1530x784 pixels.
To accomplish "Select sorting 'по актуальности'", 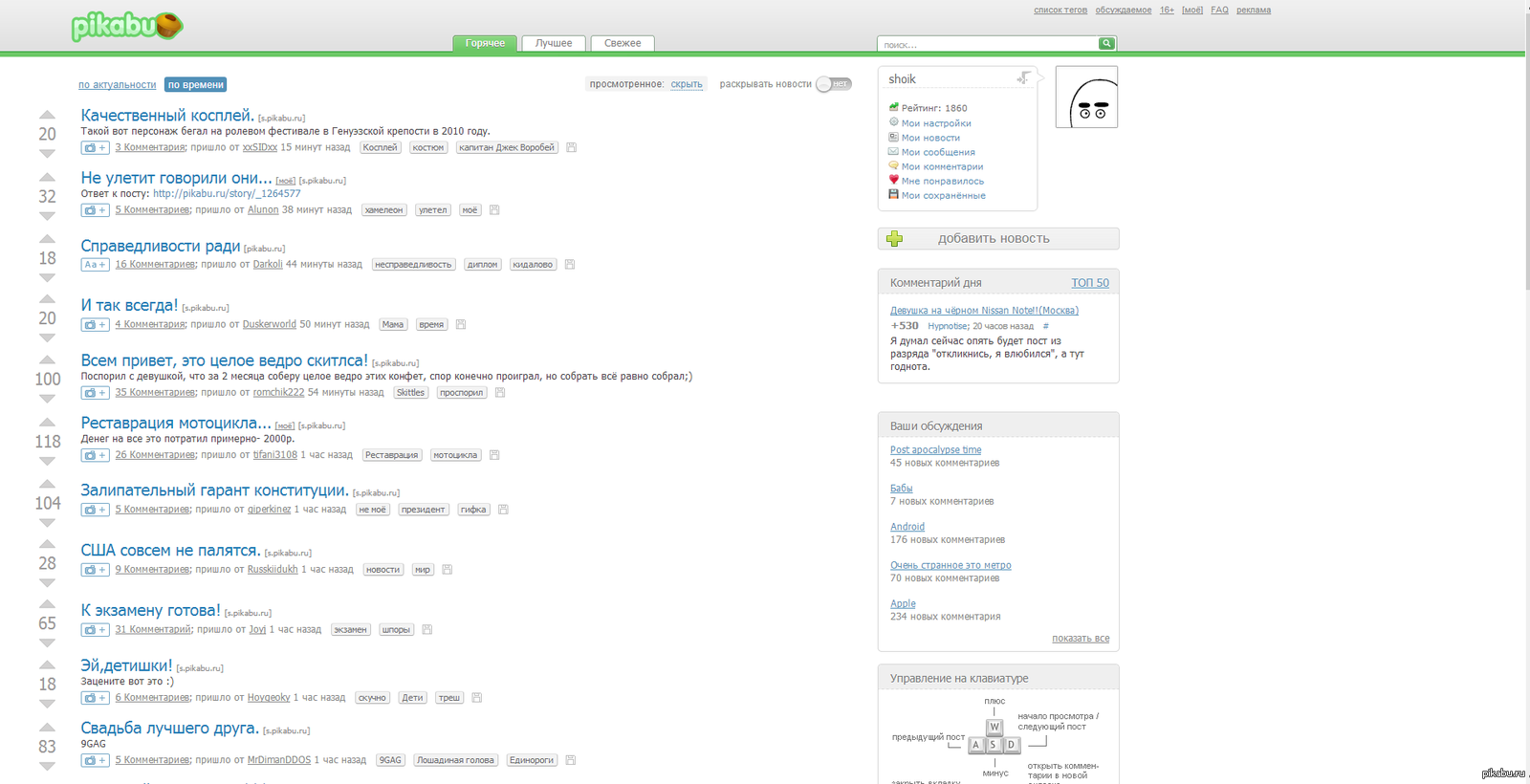I will pos(117,85).
